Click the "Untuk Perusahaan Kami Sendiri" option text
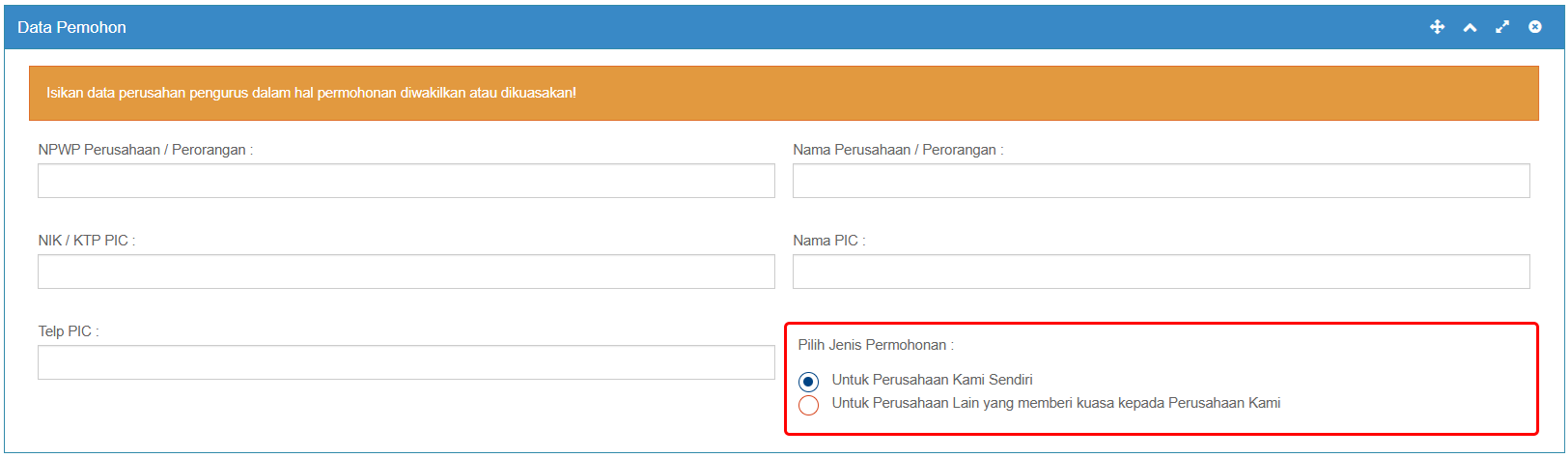1568x458 pixels. [x=932, y=380]
